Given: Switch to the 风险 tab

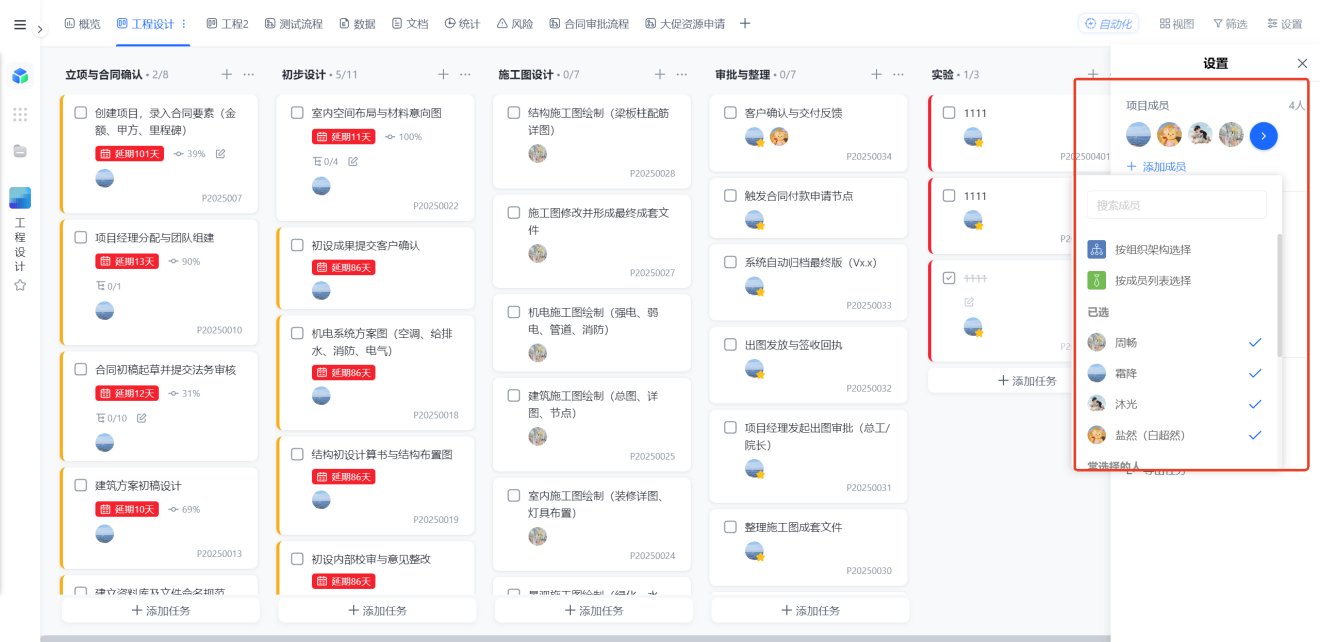Looking at the screenshot, I should [515, 24].
